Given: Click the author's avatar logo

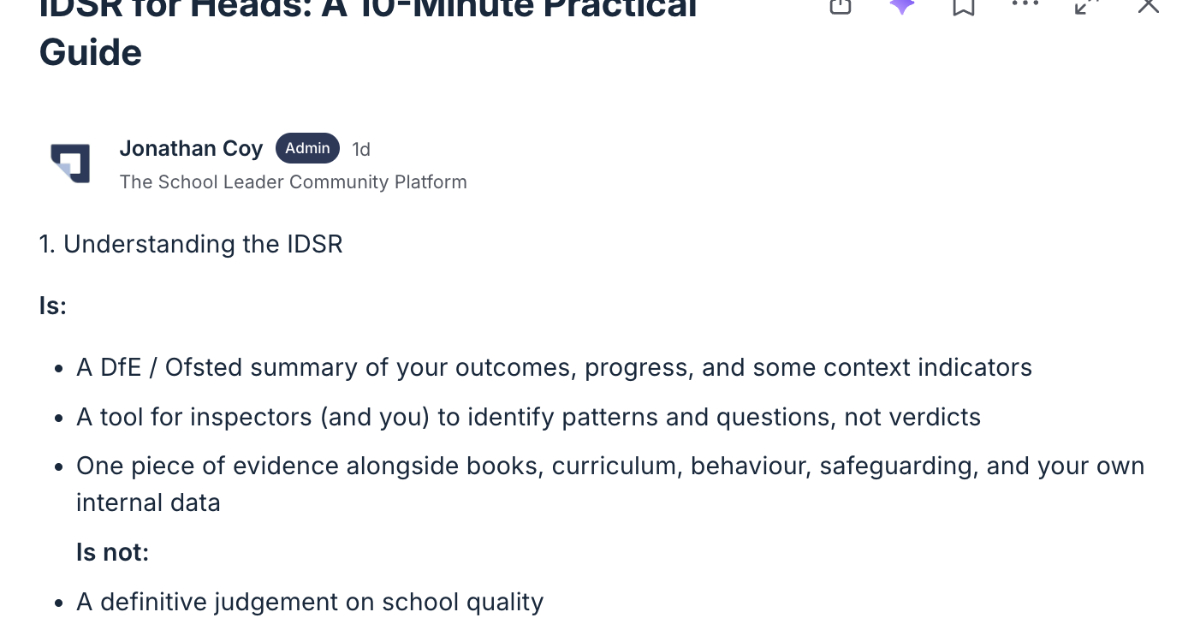Looking at the screenshot, I should point(70,163).
